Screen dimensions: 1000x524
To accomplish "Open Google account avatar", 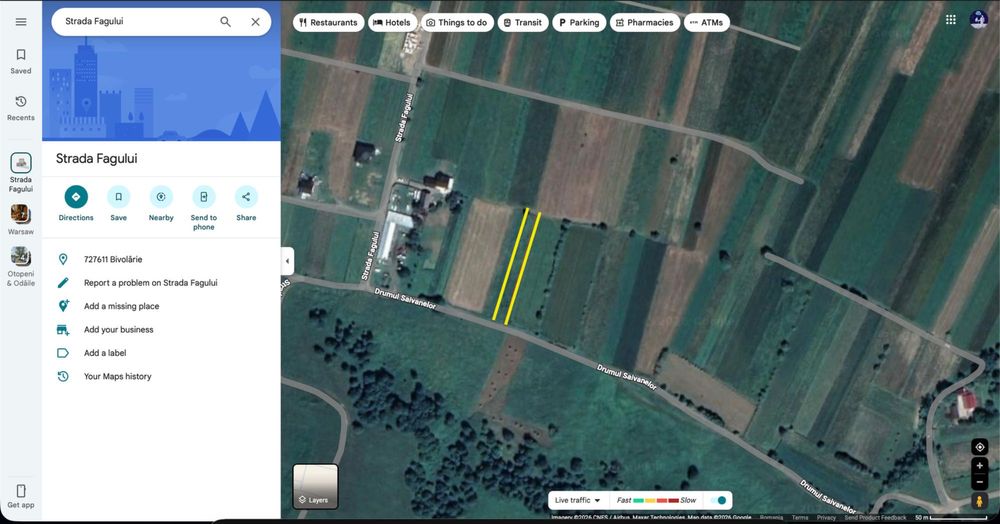I will (978, 20).
